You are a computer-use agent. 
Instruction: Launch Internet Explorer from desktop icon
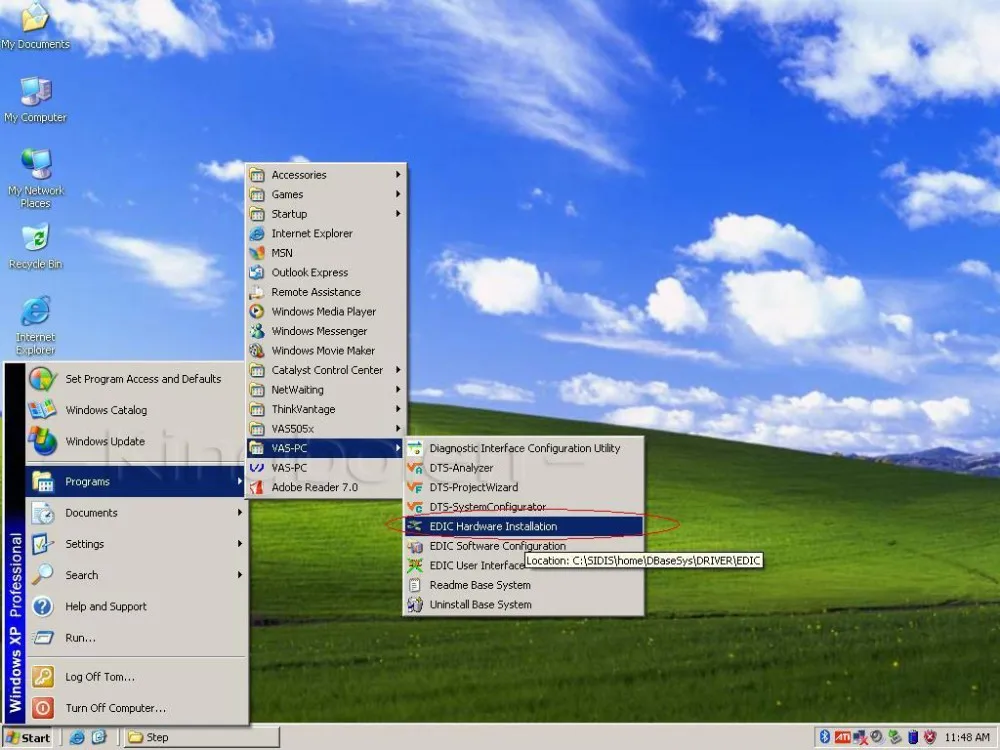click(35, 313)
